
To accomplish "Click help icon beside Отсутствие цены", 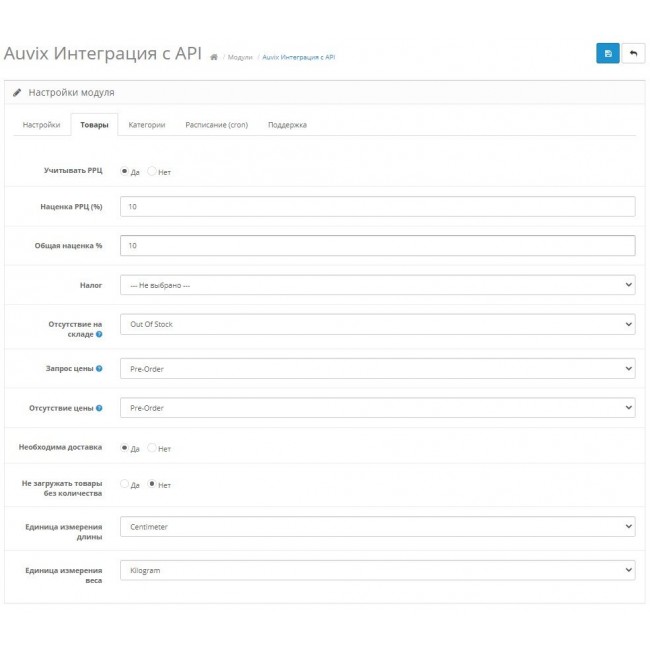I will click(x=99, y=408).
